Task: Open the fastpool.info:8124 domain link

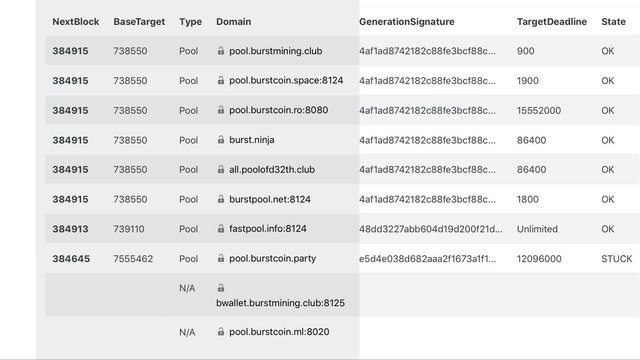Action: coord(268,229)
